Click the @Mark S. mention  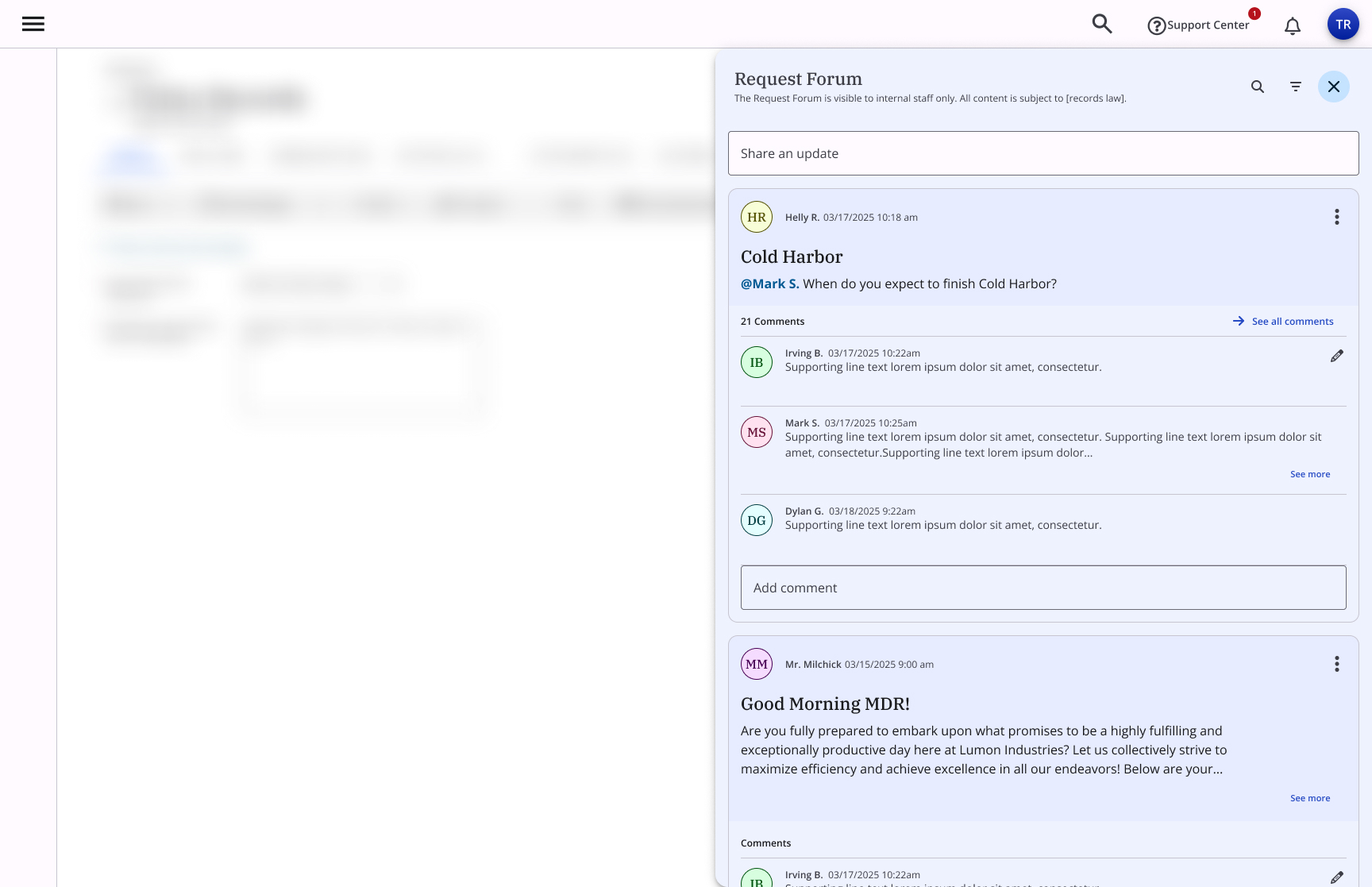pyautogui.click(x=770, y=283)
